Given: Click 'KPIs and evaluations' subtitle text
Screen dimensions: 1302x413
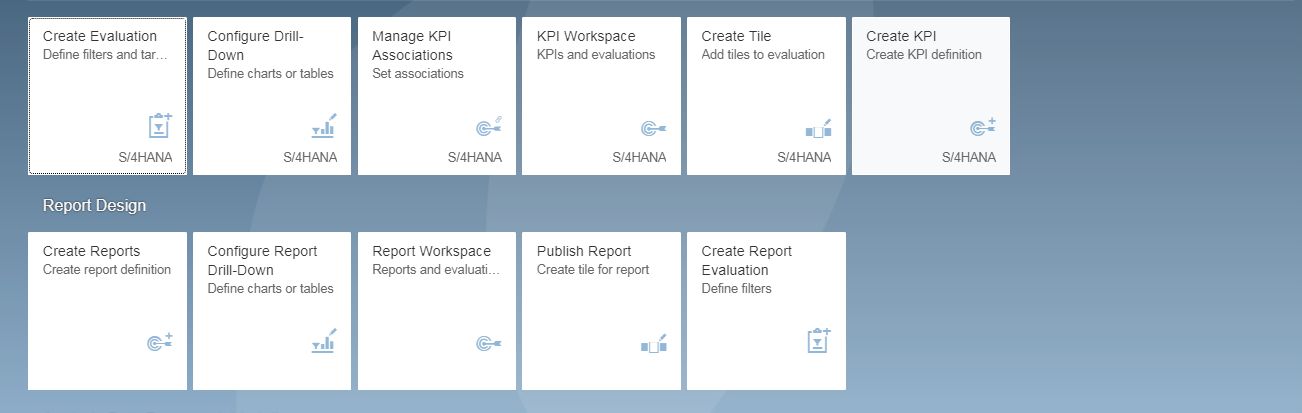Looking at the screenshot, I should coord(596,55).
